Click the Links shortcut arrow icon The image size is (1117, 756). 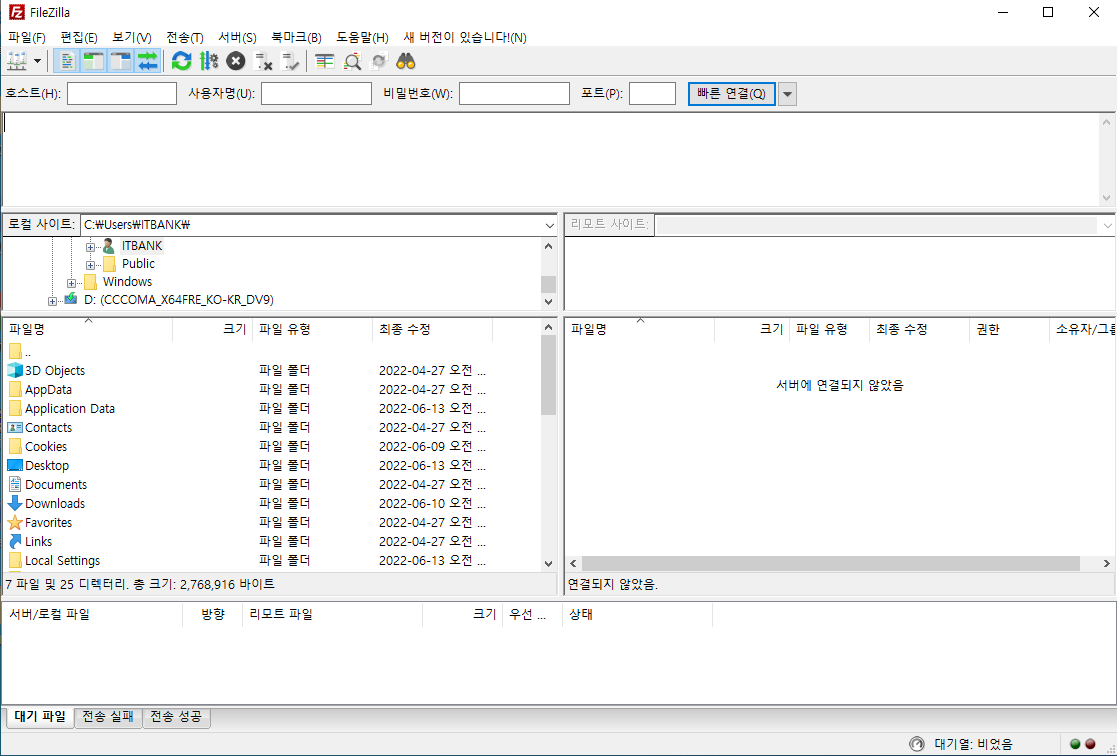[x=15, y=542]
